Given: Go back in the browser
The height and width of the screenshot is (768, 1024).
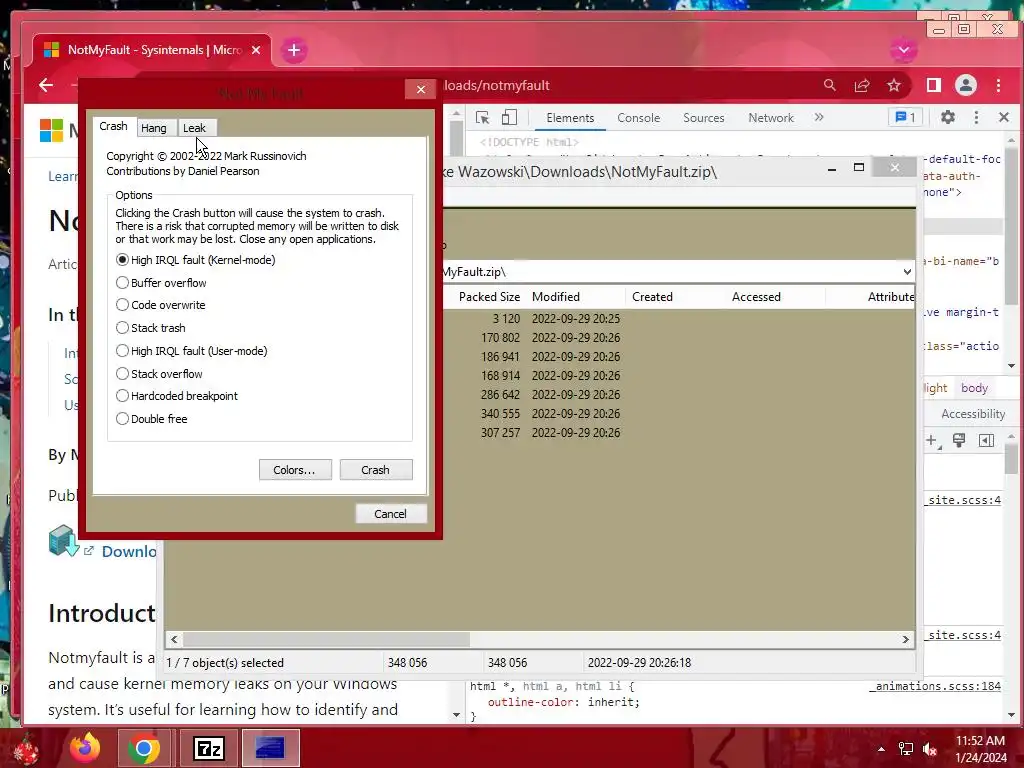Looking at the screenshot, I should pos(46,86).
